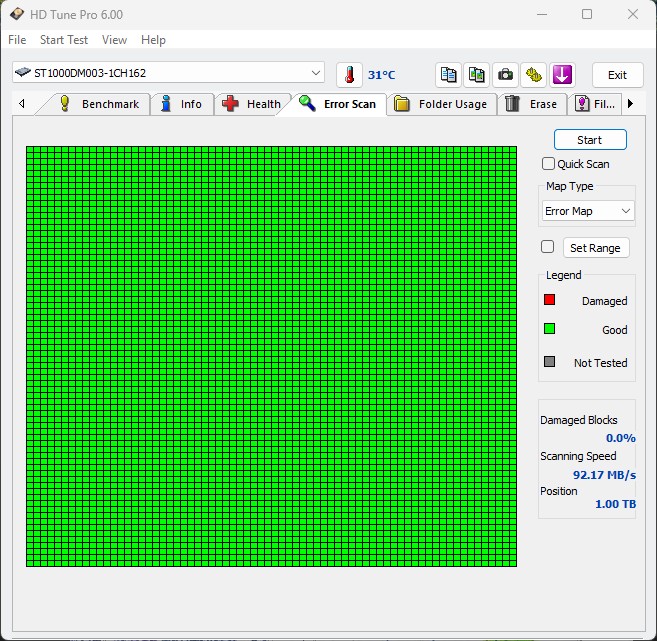Click the copy screenshot to clipboard icon

[x=477, y=75]
